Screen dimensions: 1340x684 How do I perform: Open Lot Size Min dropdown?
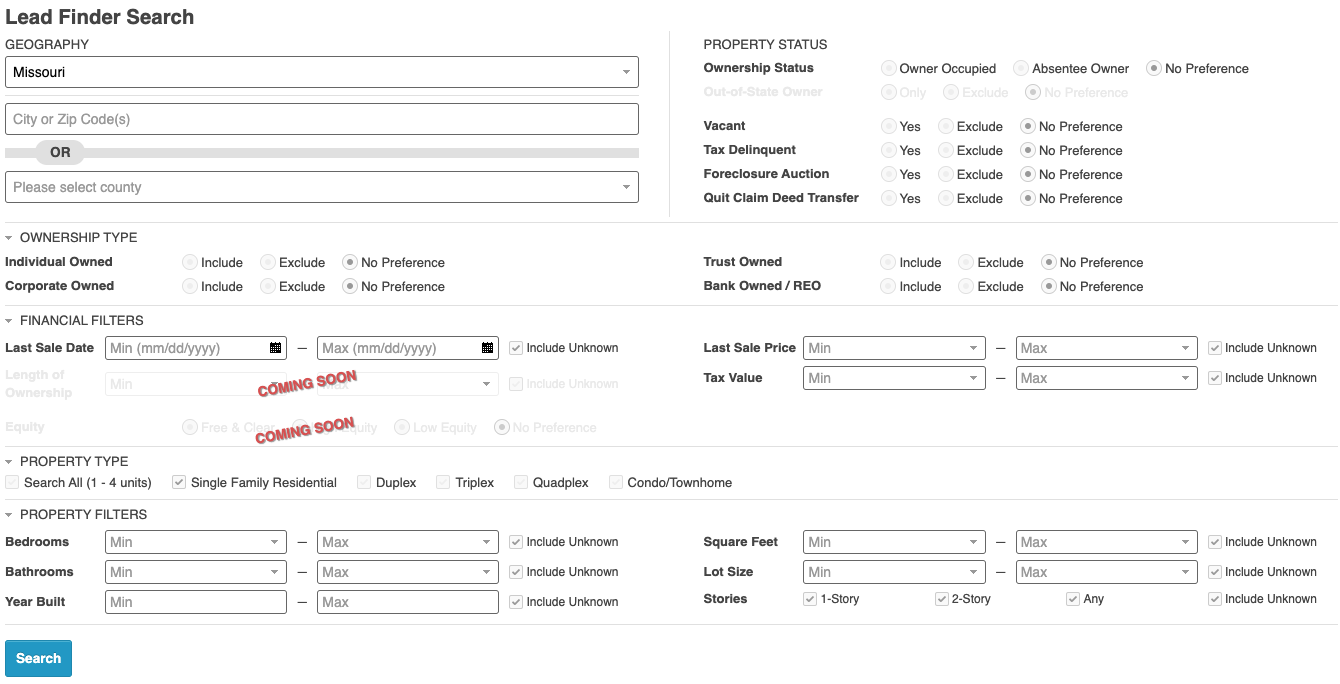895,572
